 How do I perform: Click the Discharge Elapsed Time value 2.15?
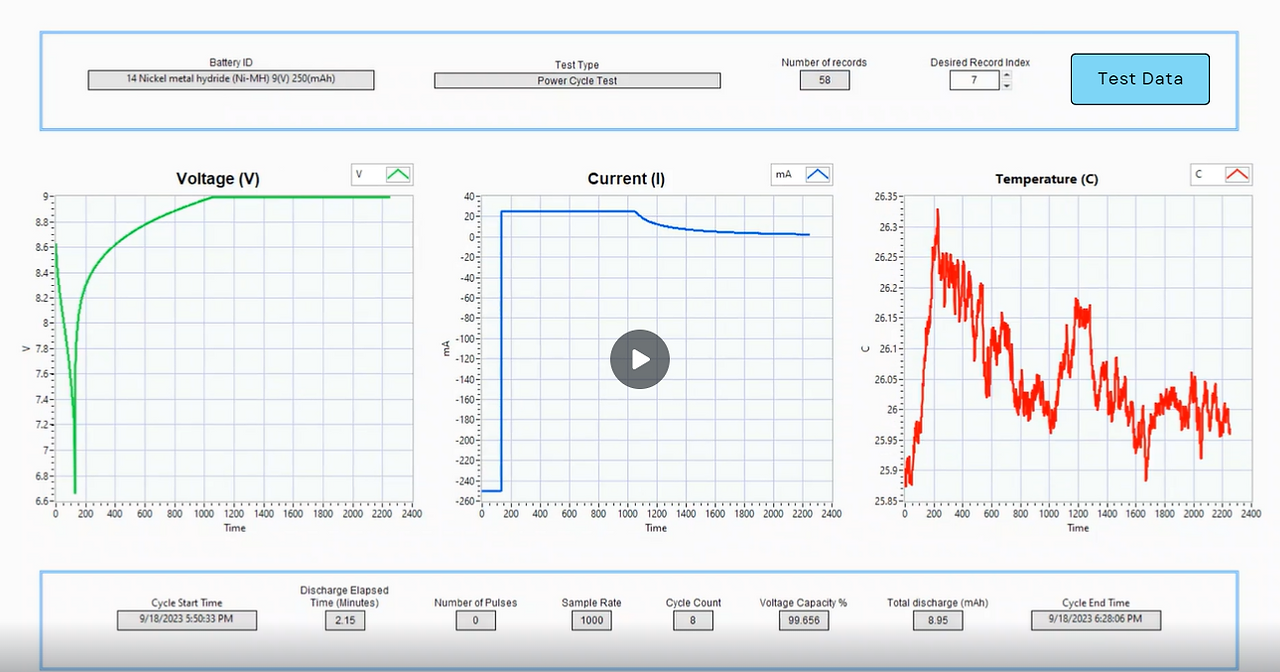(345, 620)
